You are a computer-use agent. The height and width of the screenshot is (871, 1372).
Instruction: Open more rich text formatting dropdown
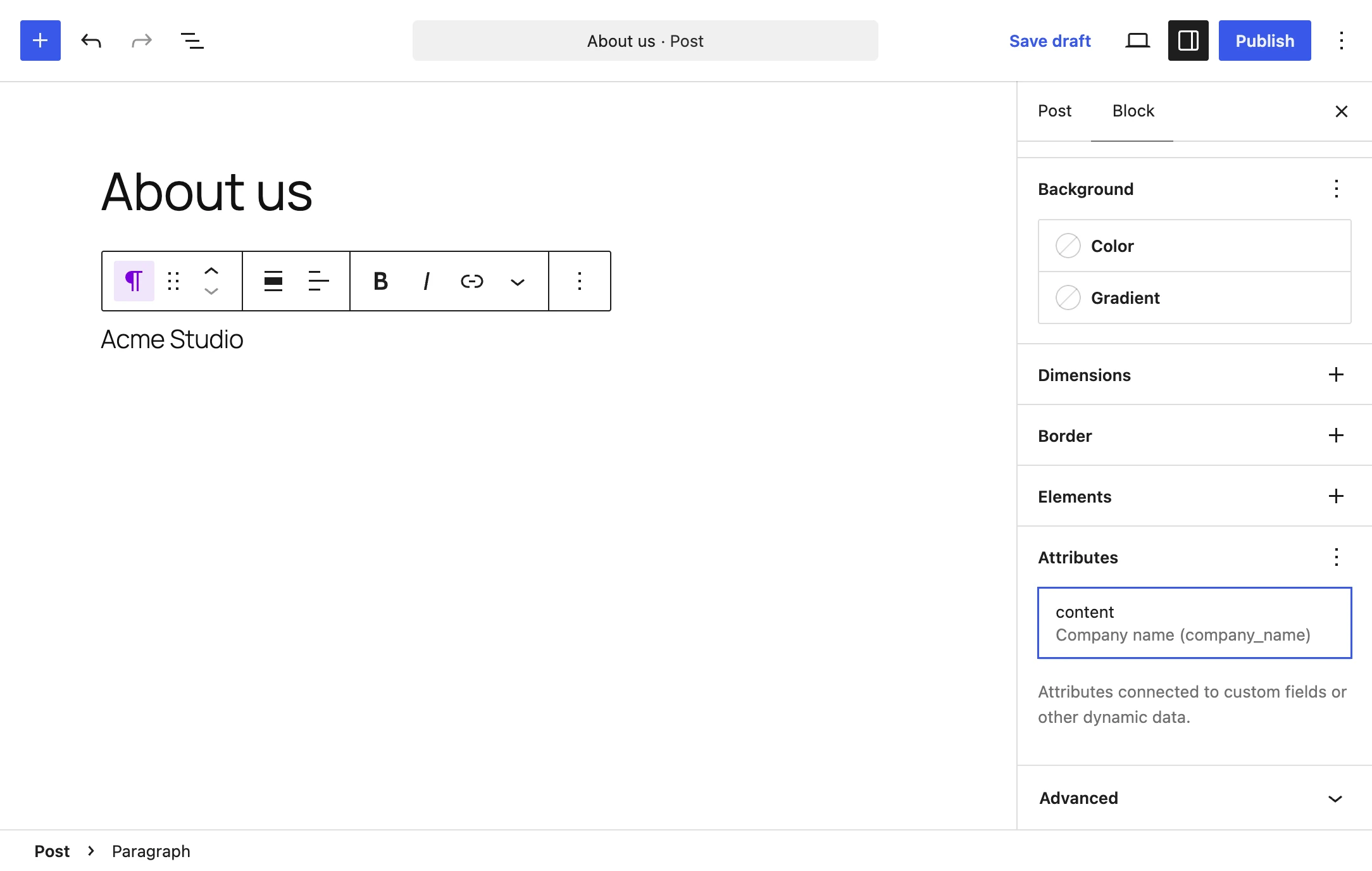click(x=518, y=281)
